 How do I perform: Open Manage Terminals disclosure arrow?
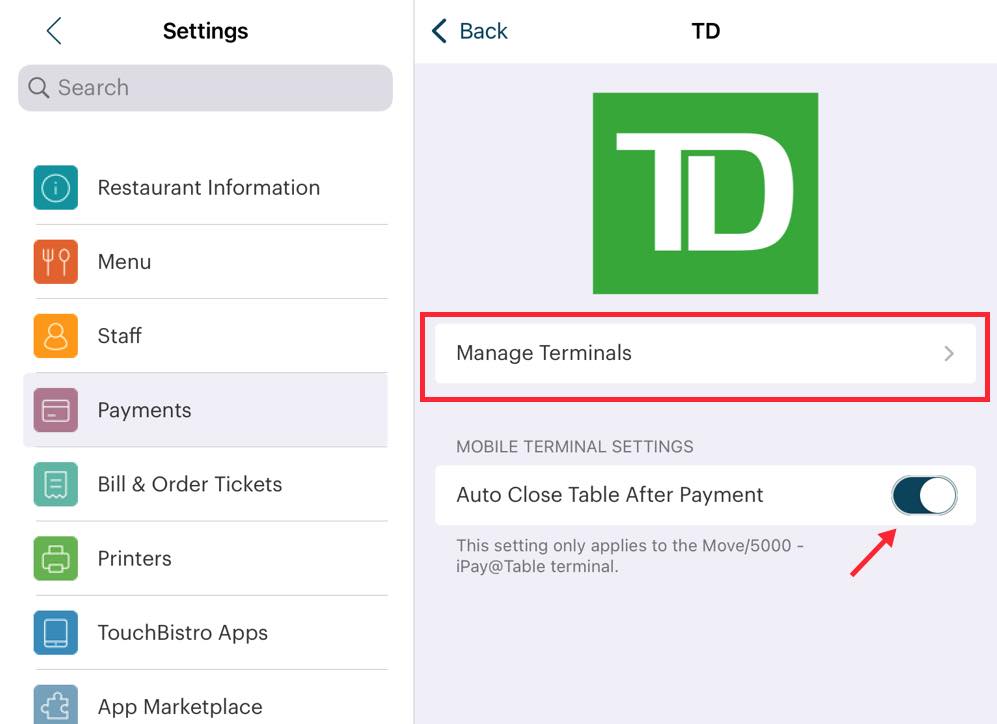pyautogui.click(x=950, y=353)
